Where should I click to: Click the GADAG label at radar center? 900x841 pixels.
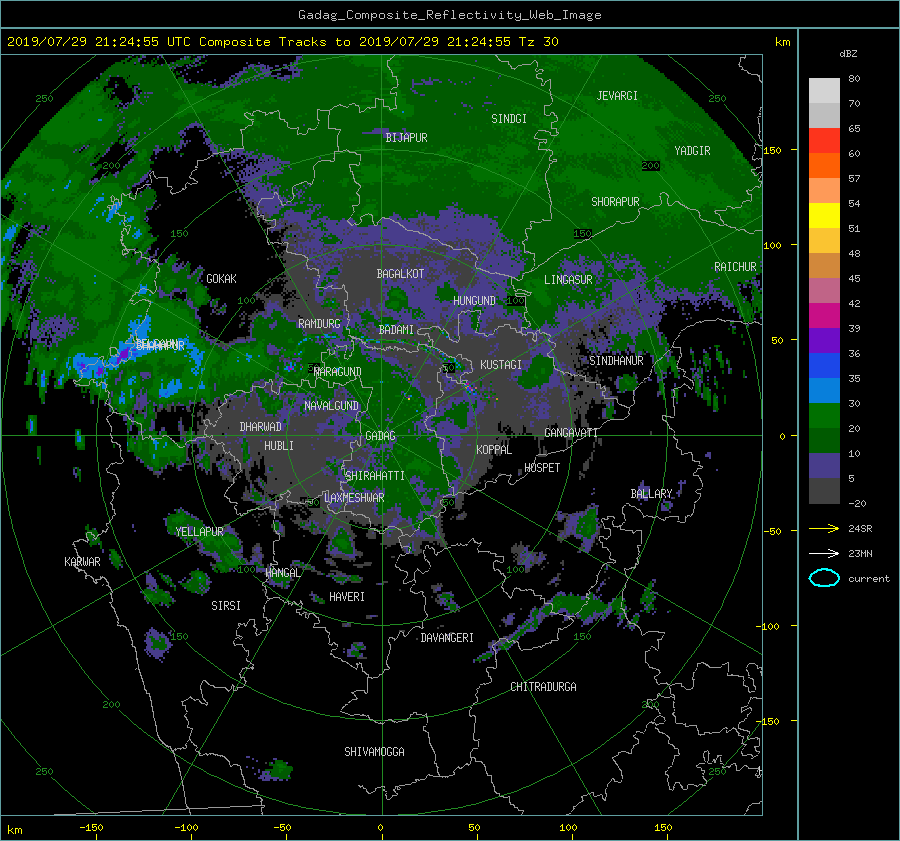(381, 436)
